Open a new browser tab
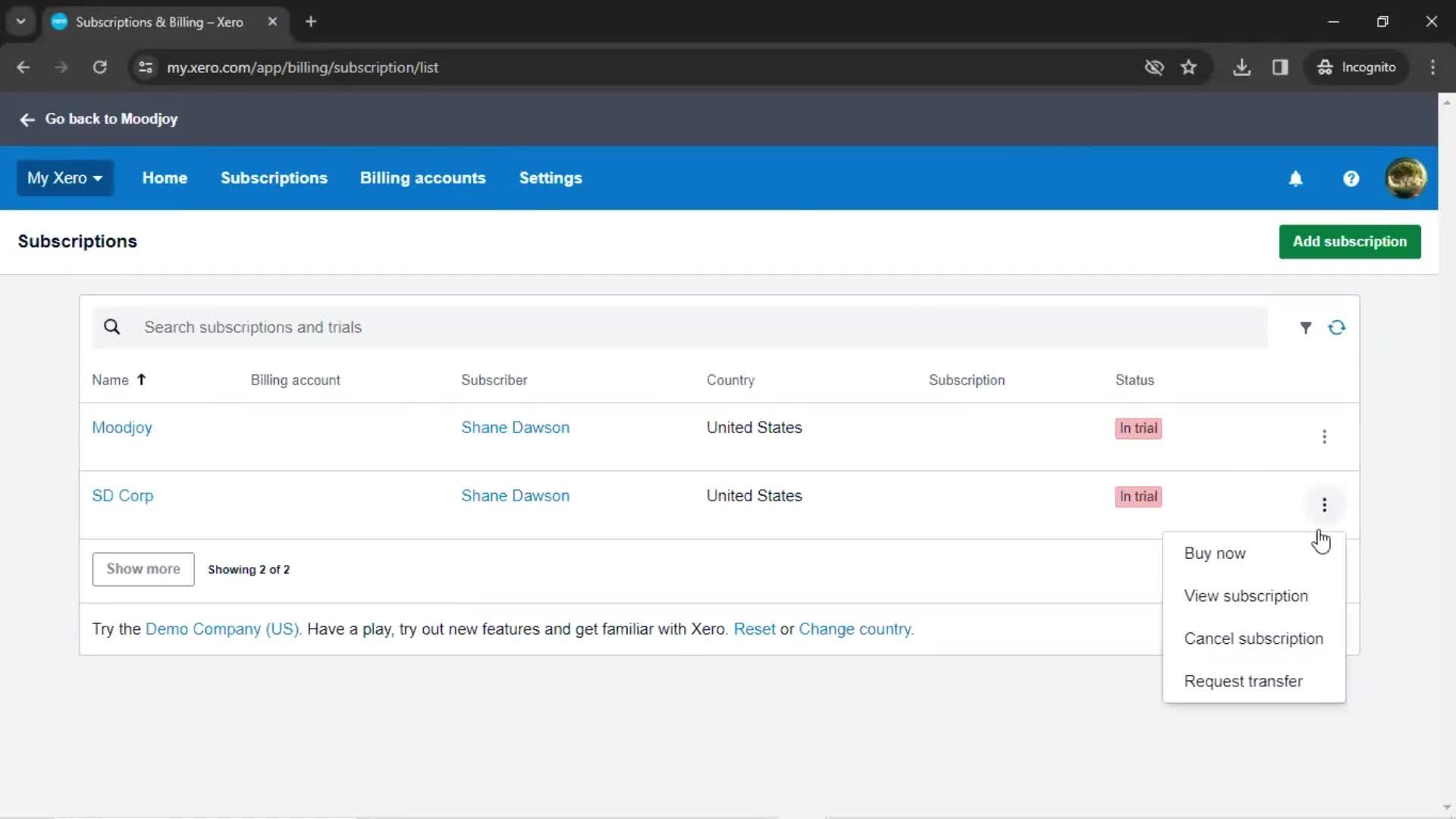 click(x=311, y=22)
